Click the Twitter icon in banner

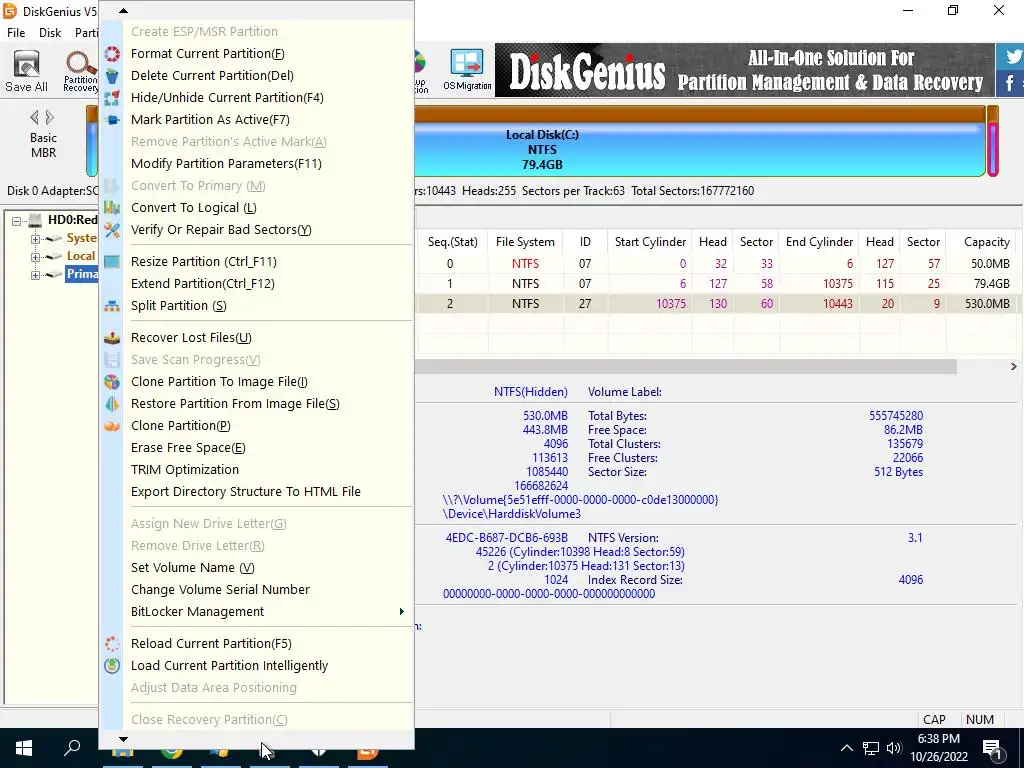1013,57
